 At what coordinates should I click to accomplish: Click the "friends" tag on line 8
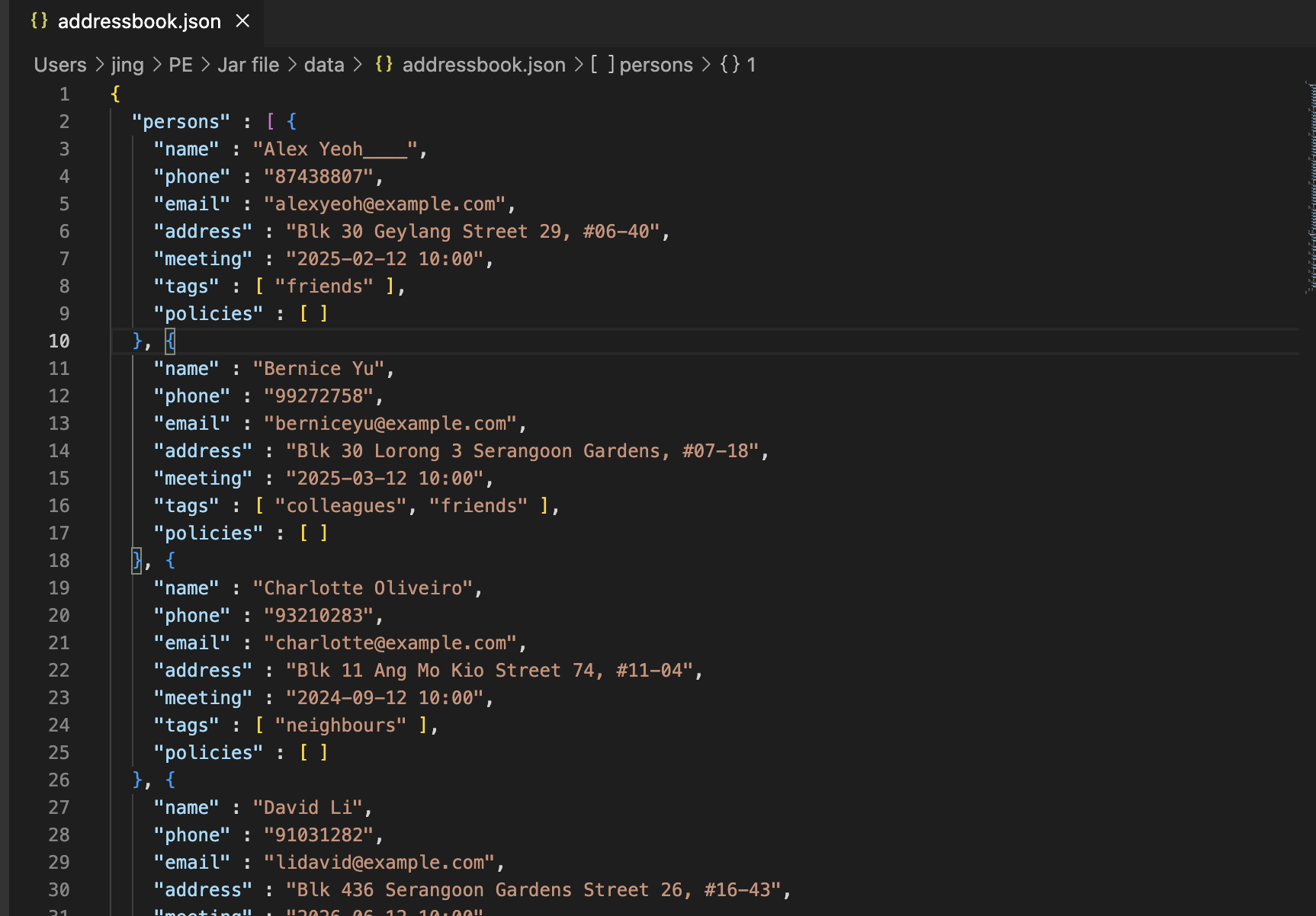324,287
